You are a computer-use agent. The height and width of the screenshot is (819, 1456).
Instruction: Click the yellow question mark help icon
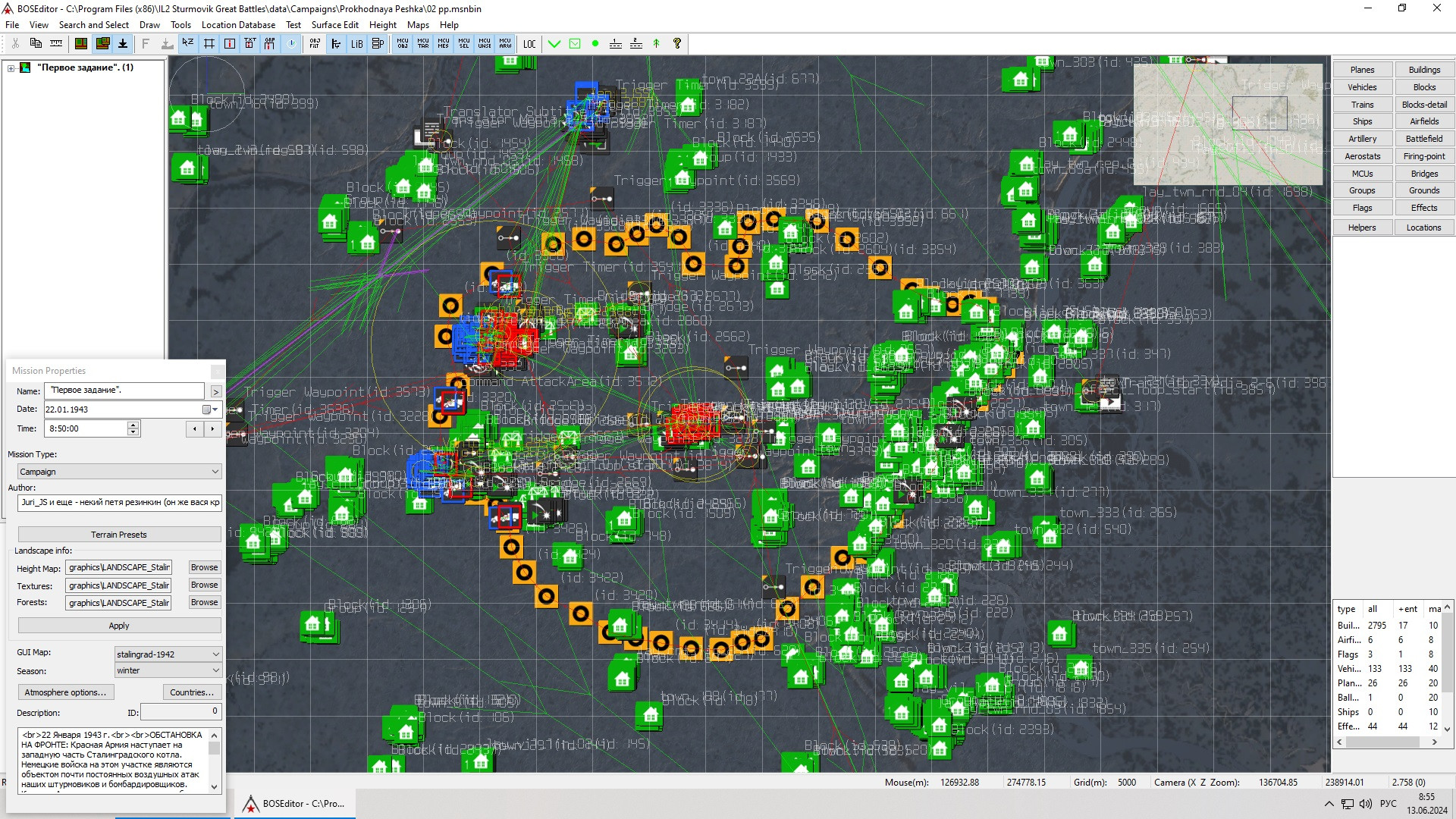677,44
